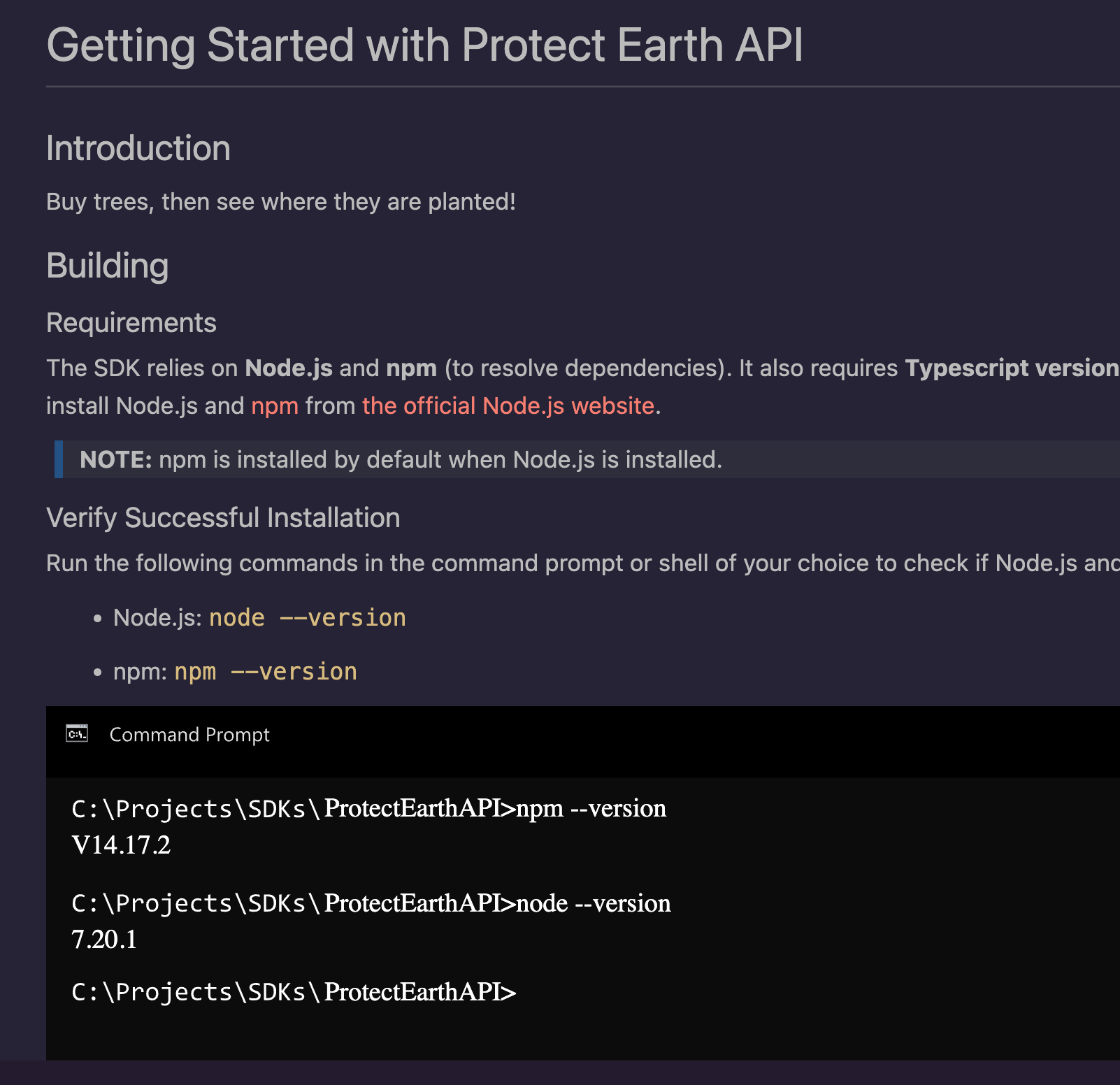Open the official Node.js website link

[508, 405]
